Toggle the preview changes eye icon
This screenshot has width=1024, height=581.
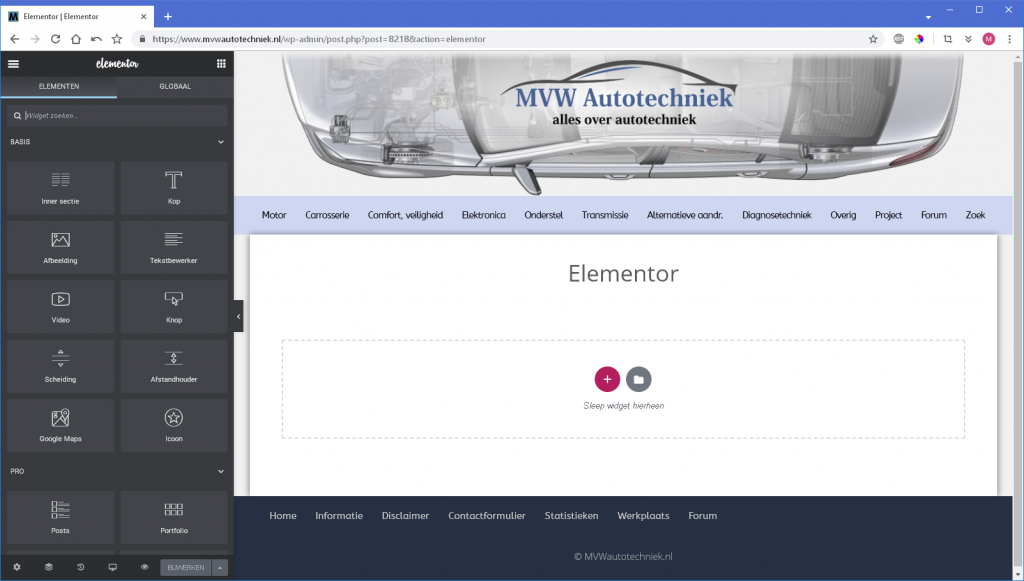[x=144, y=567]
